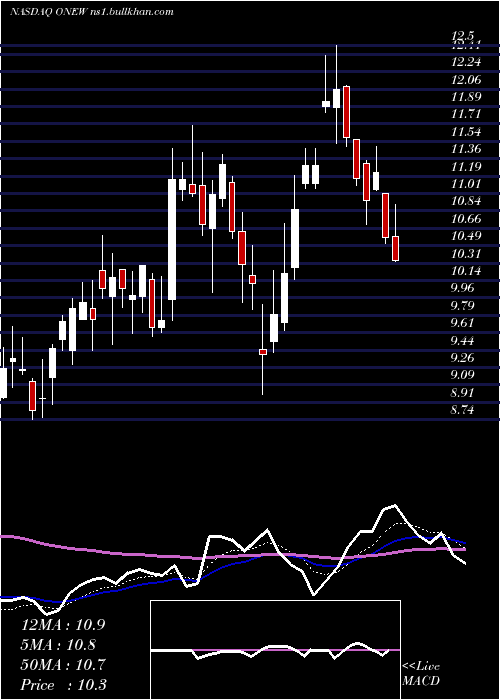The width and height of the screenshot is (500, 700).
Task: Select the 9.61 price axis label
Action: [x=462, y=322]
